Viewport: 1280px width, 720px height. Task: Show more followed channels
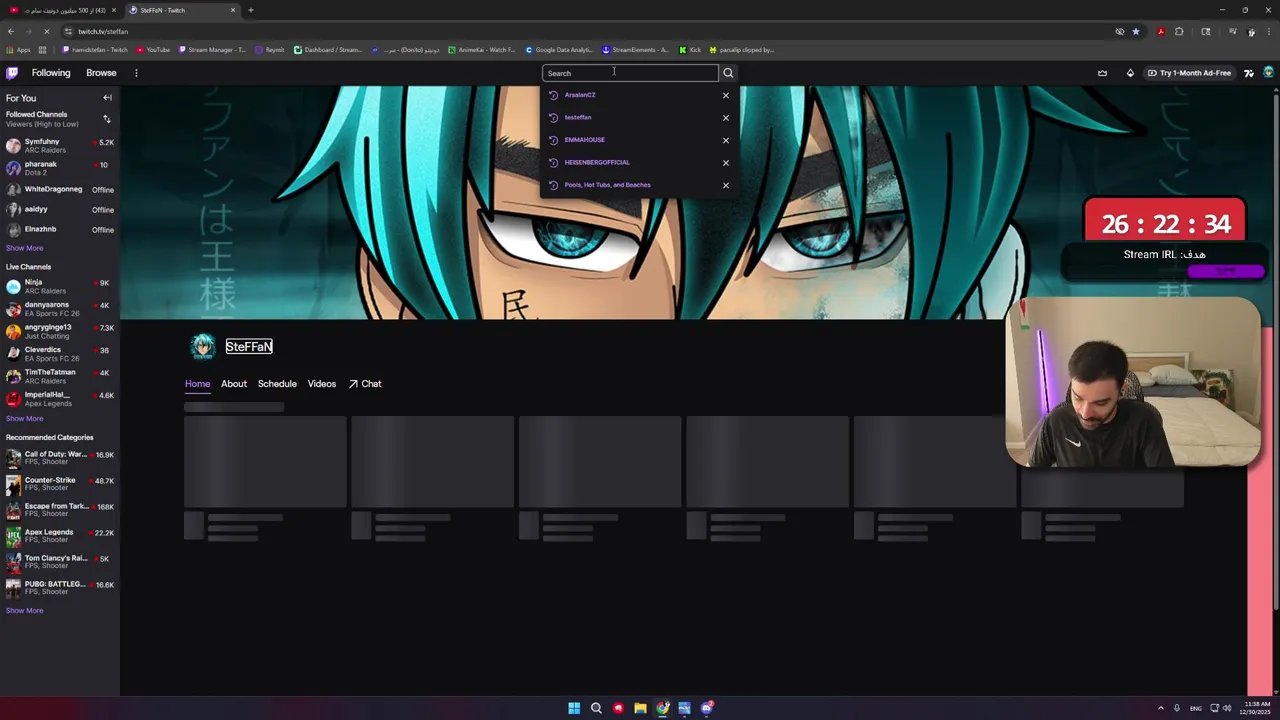24,248
